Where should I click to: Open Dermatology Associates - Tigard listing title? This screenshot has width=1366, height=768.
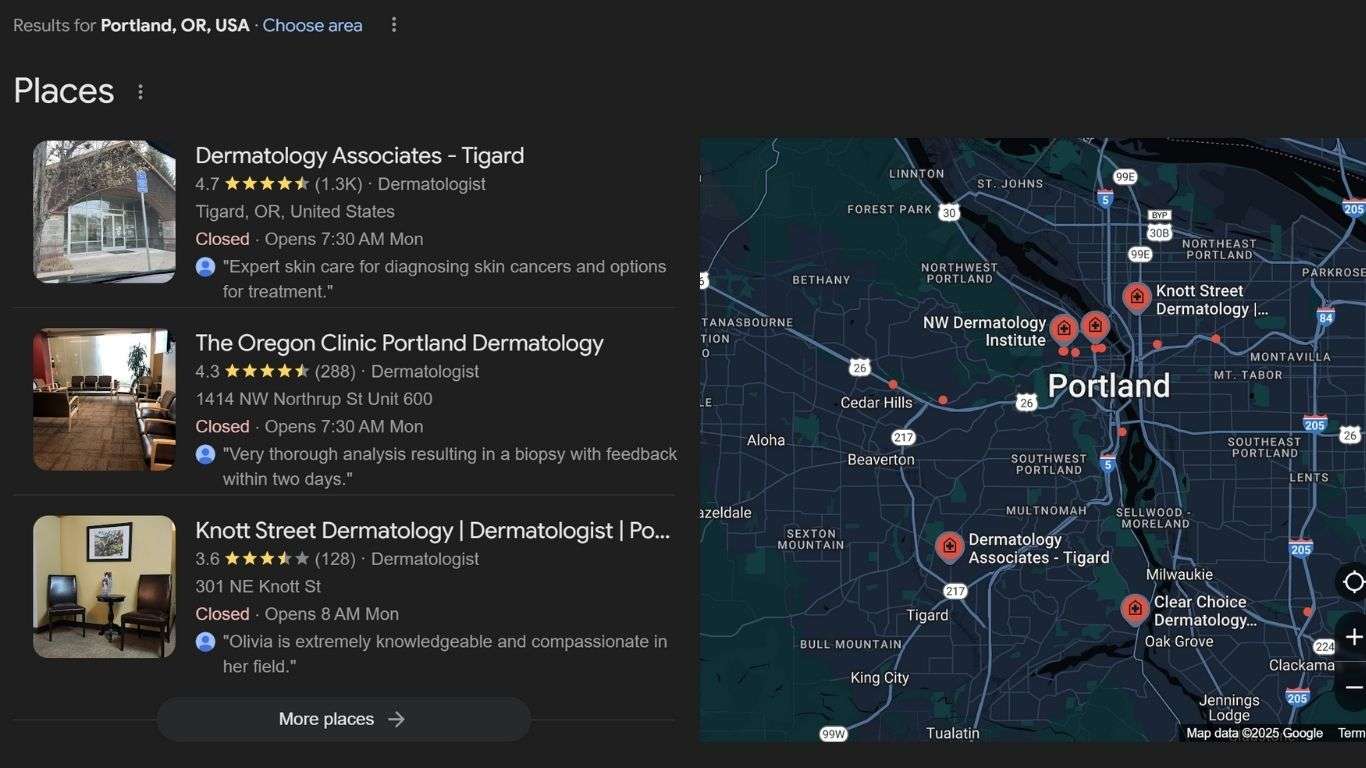click(x=360, y=156)
